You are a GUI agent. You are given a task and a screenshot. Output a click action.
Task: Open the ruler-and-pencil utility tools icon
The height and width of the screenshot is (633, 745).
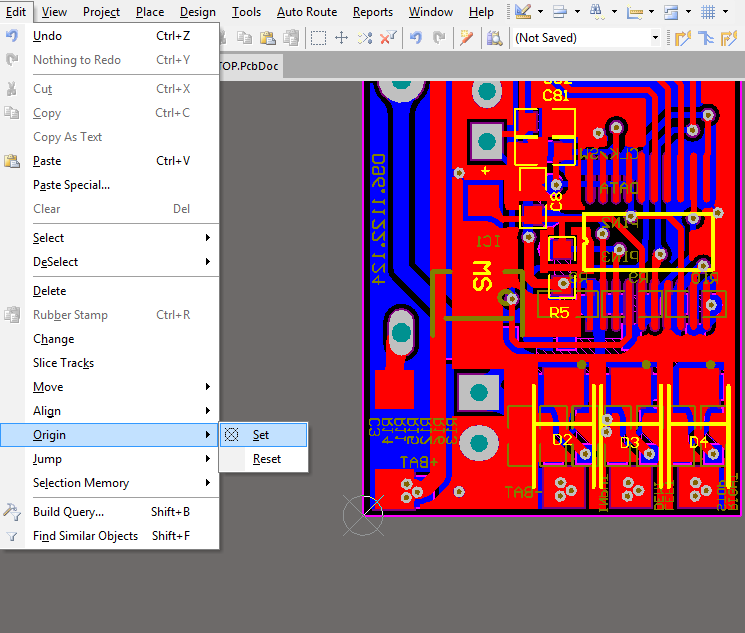point(523,11)
